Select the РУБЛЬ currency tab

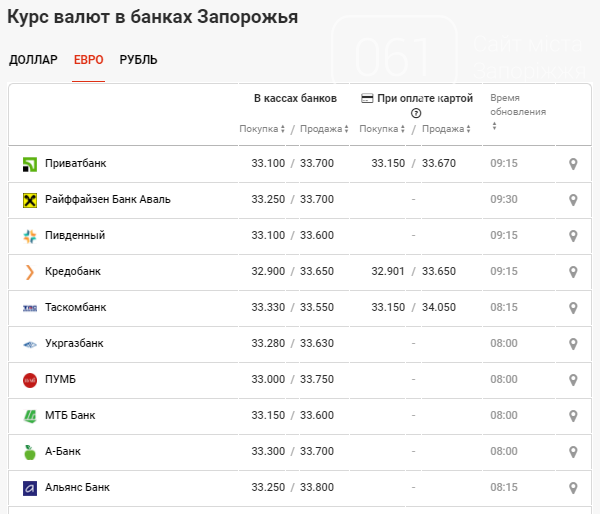[x=138, y=60]
